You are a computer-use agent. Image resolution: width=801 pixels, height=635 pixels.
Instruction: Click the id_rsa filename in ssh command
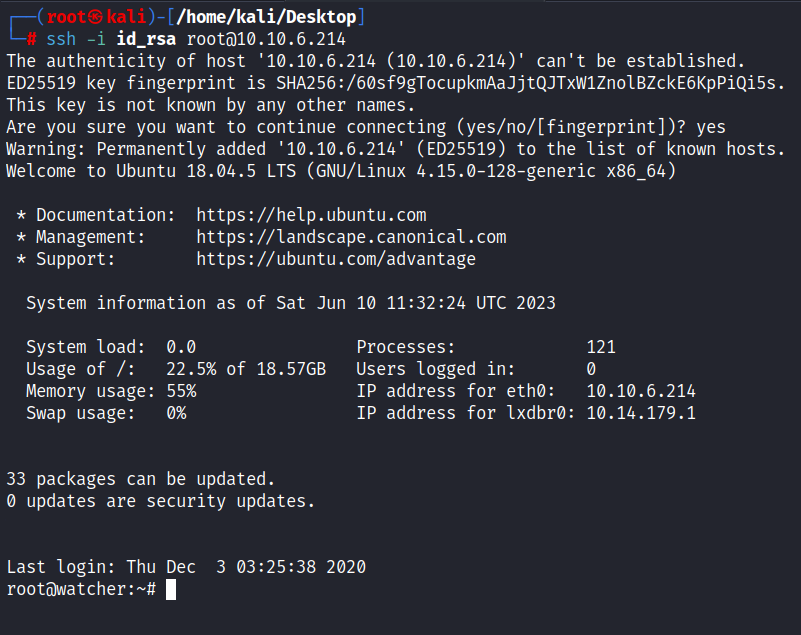tap(146, 39)
